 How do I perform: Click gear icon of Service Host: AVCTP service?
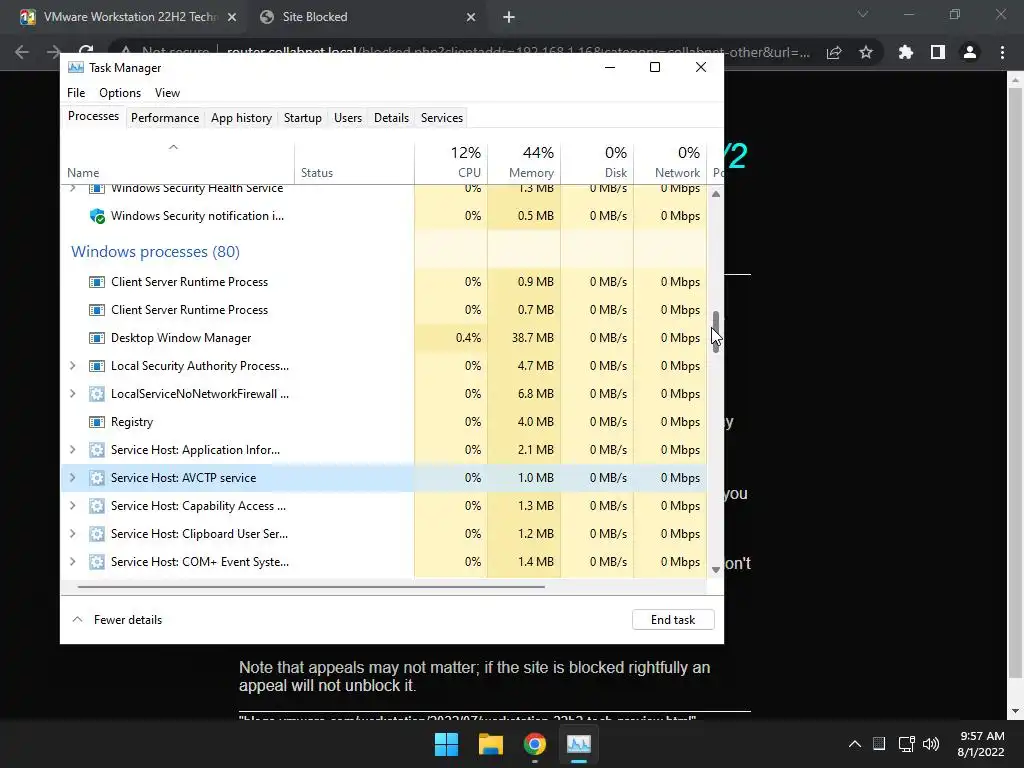point(97,478)
